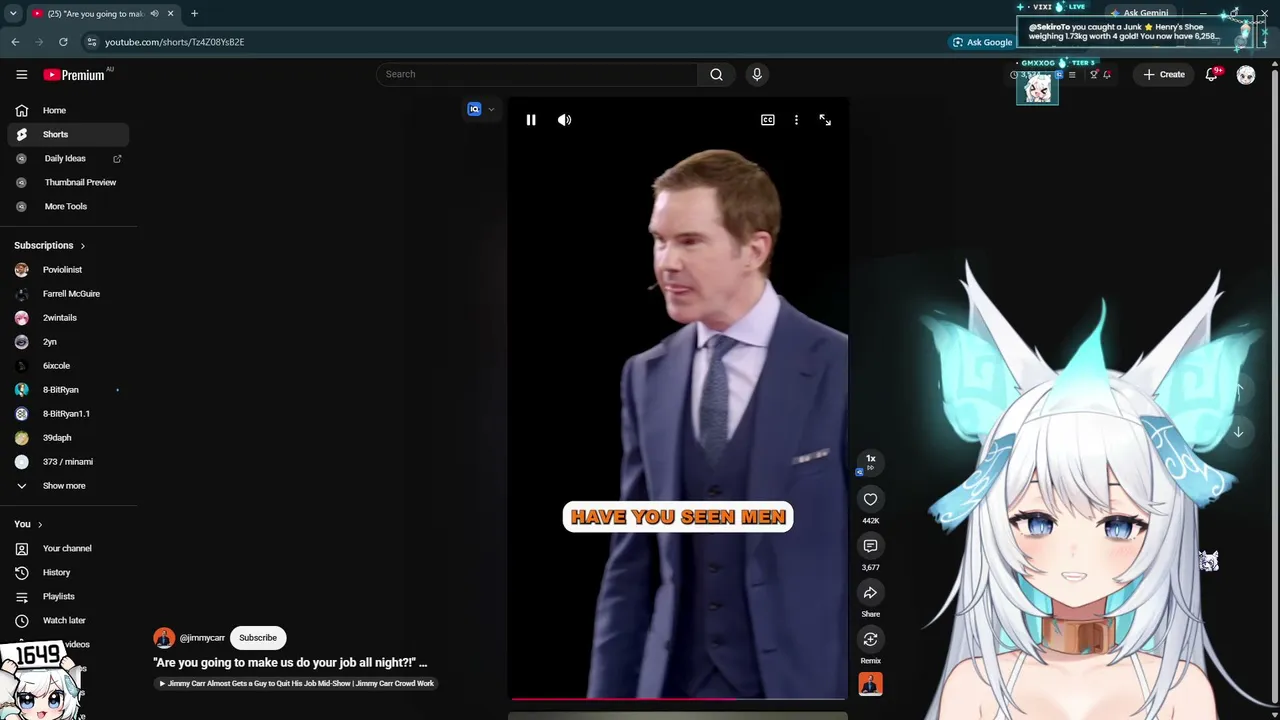Click the Ask Google lens button
Screen dimensions: 1280x720
(x=982, y=42)
